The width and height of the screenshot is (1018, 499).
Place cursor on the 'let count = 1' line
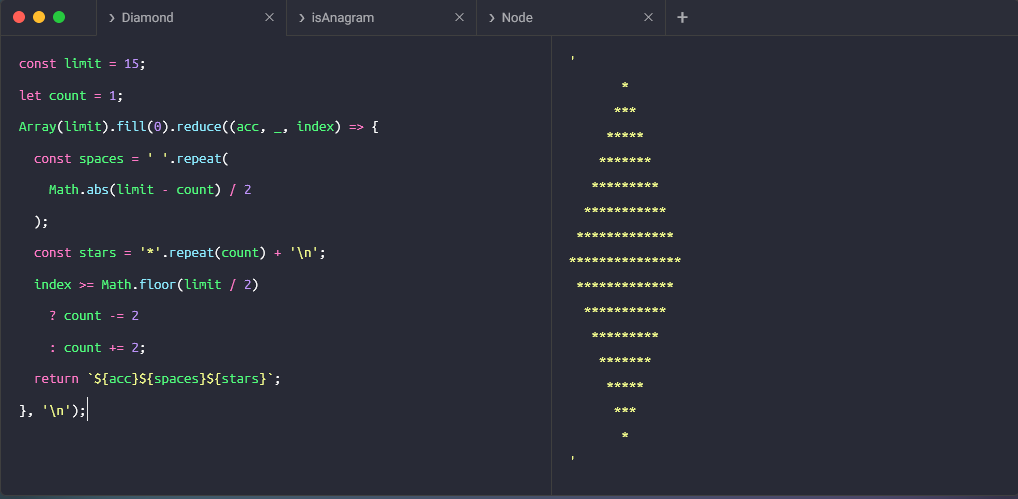point(70,96)
